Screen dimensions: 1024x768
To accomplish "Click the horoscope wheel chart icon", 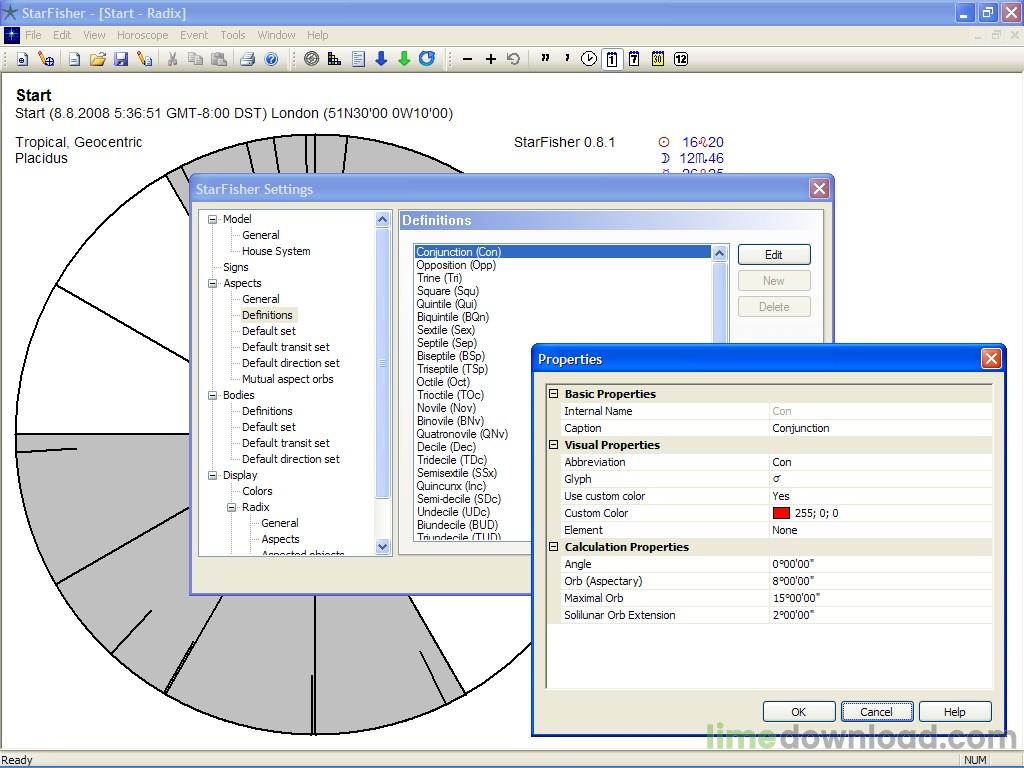I will point(311,59).
